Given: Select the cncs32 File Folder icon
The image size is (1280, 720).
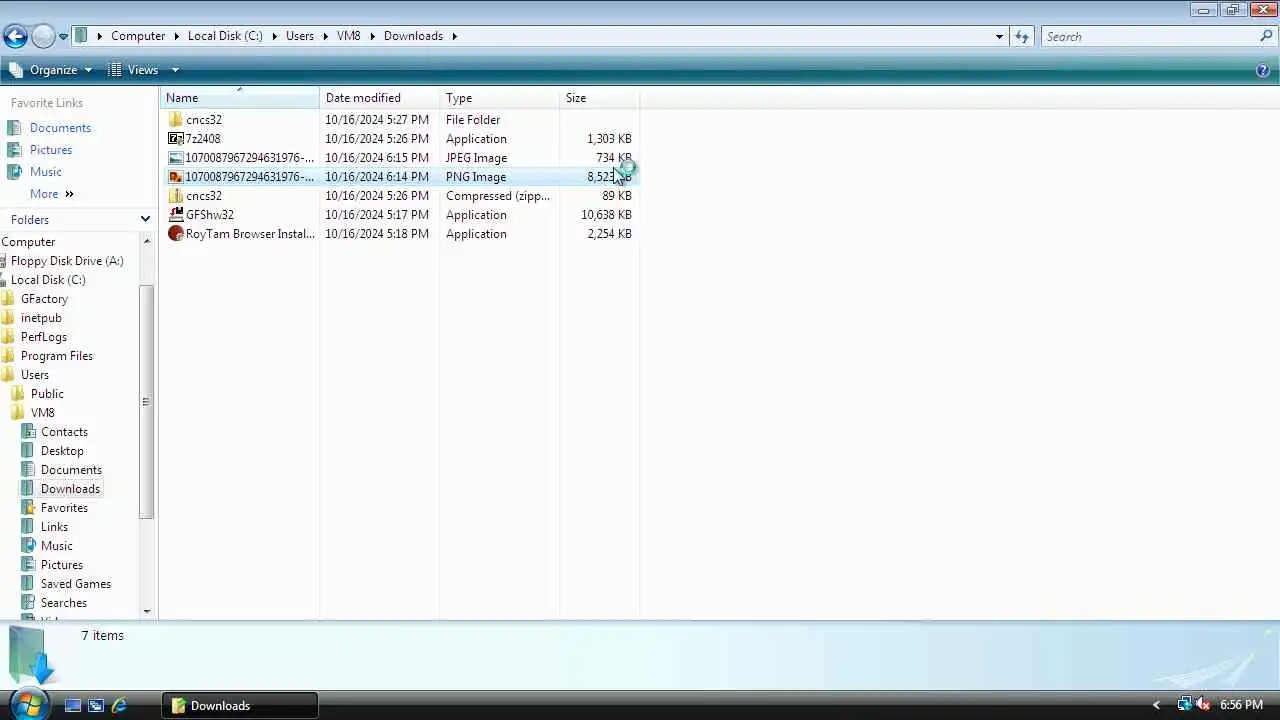Looking at the screenshot, I should click(x=176, y=120).
